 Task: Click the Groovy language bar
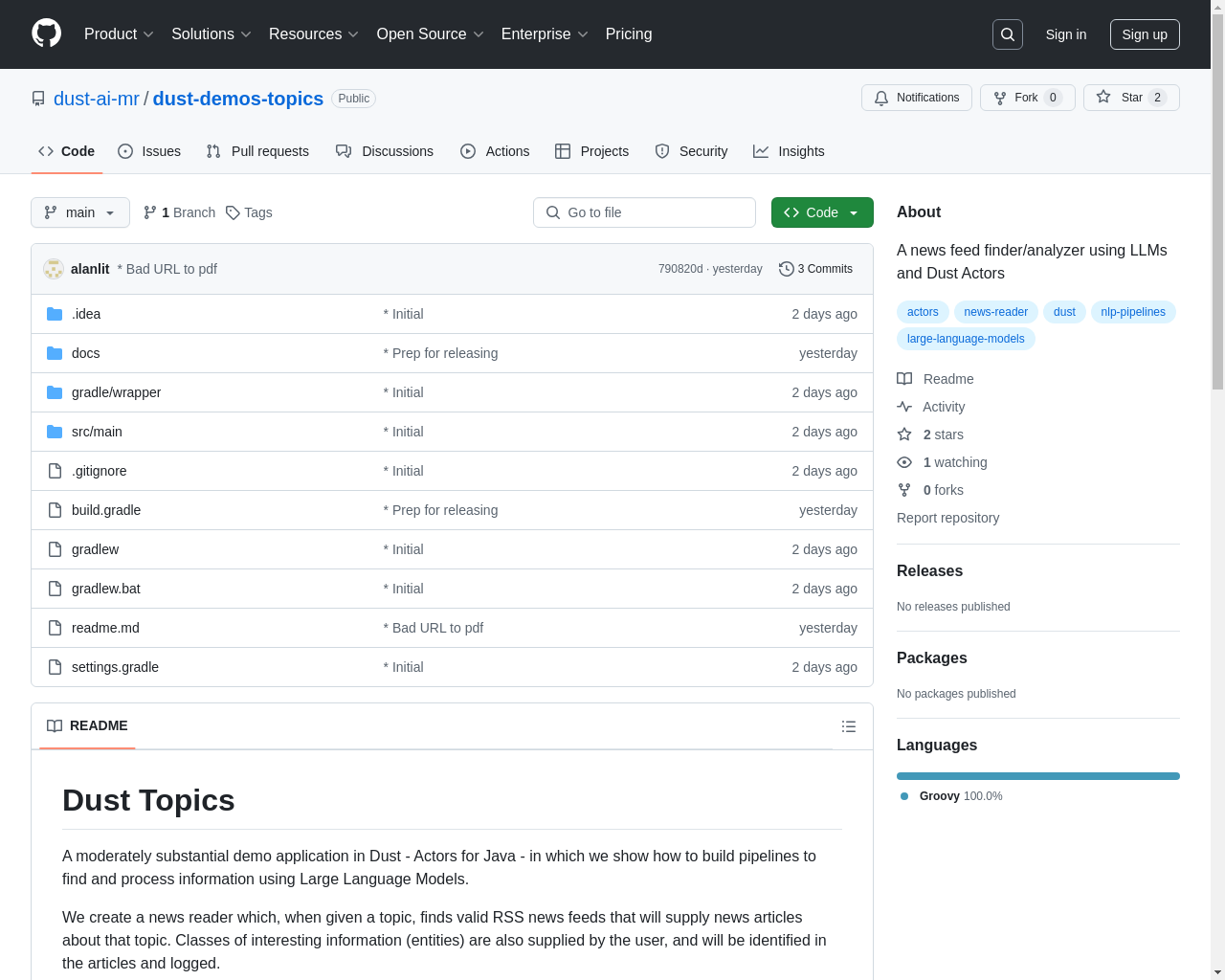(x=1038, y=776)
